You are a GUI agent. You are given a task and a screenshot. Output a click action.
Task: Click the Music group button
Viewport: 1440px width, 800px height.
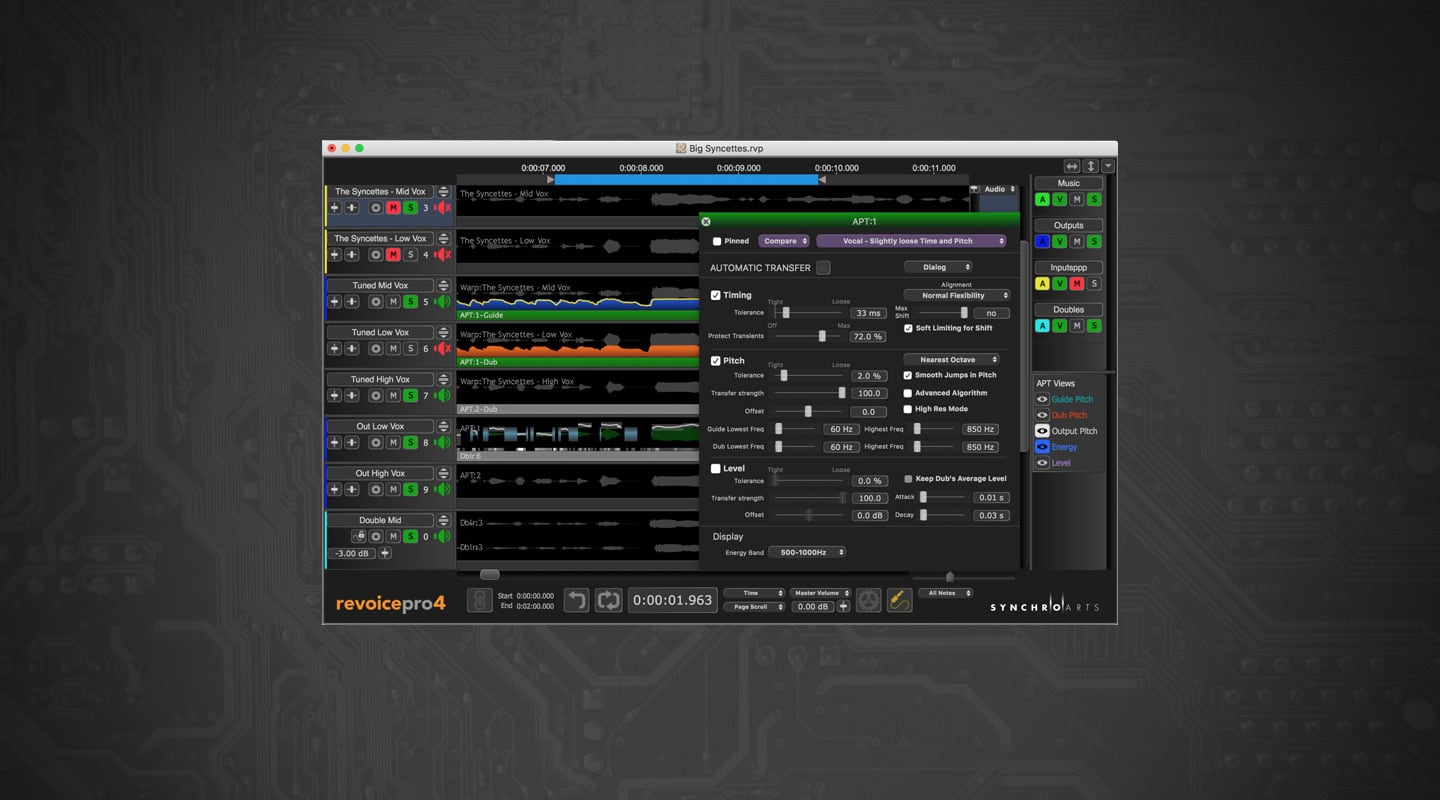pyautogui.click(x=1068, y=183)
